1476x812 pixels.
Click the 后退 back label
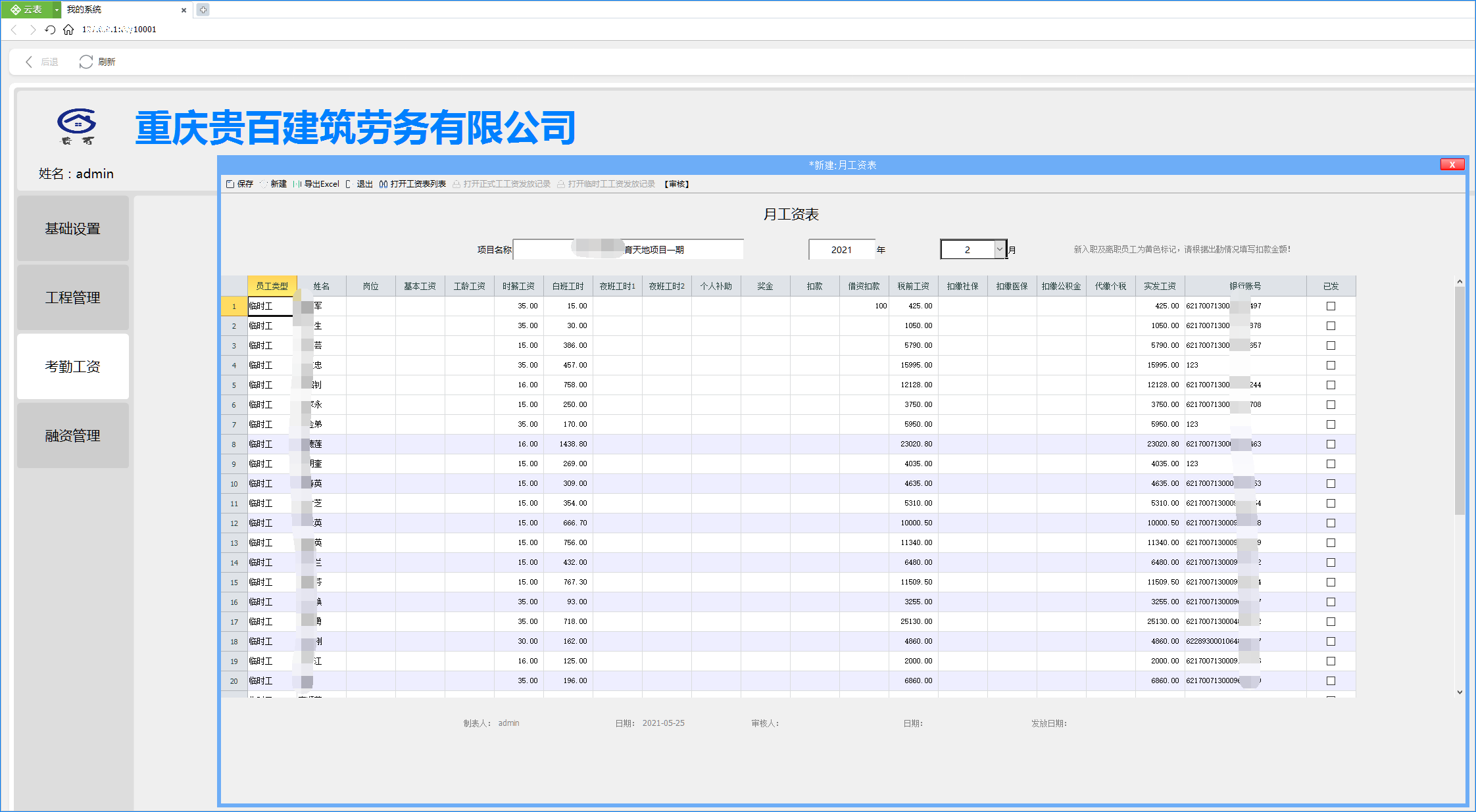tap(49, 62)
